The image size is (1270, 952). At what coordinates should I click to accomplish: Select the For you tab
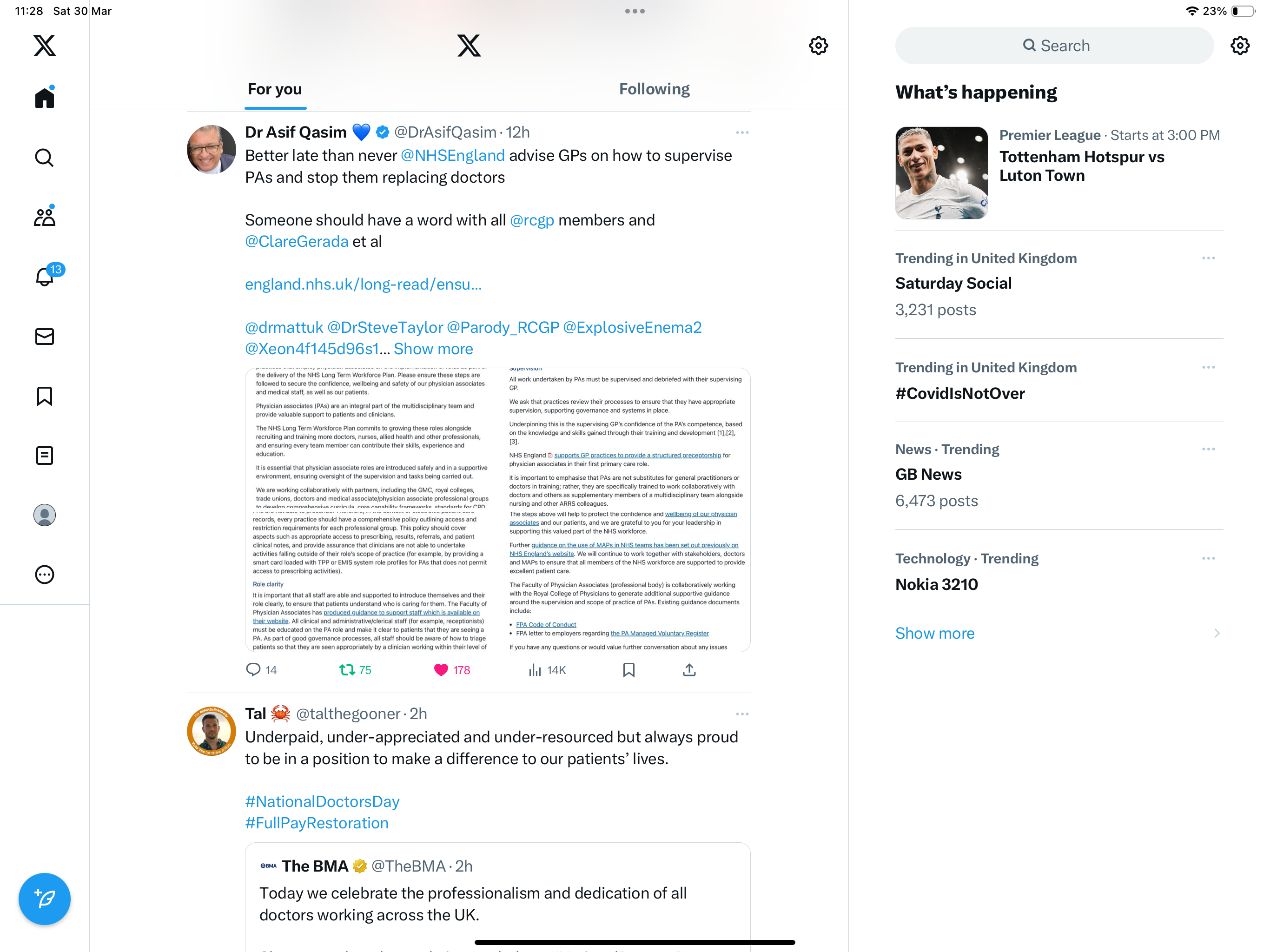tap(275, 89)
